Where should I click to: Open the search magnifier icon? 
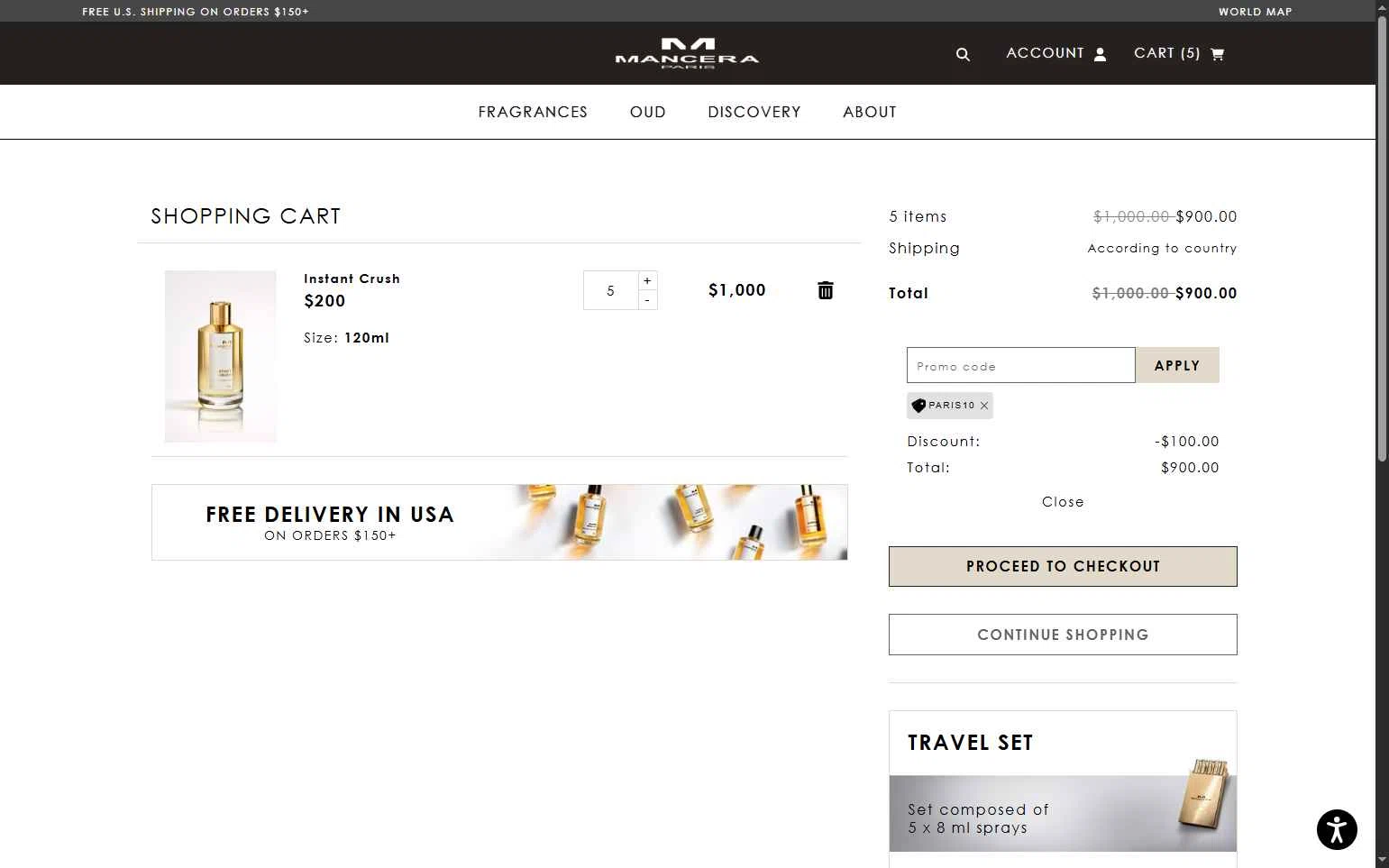click(x=963, y=54)
